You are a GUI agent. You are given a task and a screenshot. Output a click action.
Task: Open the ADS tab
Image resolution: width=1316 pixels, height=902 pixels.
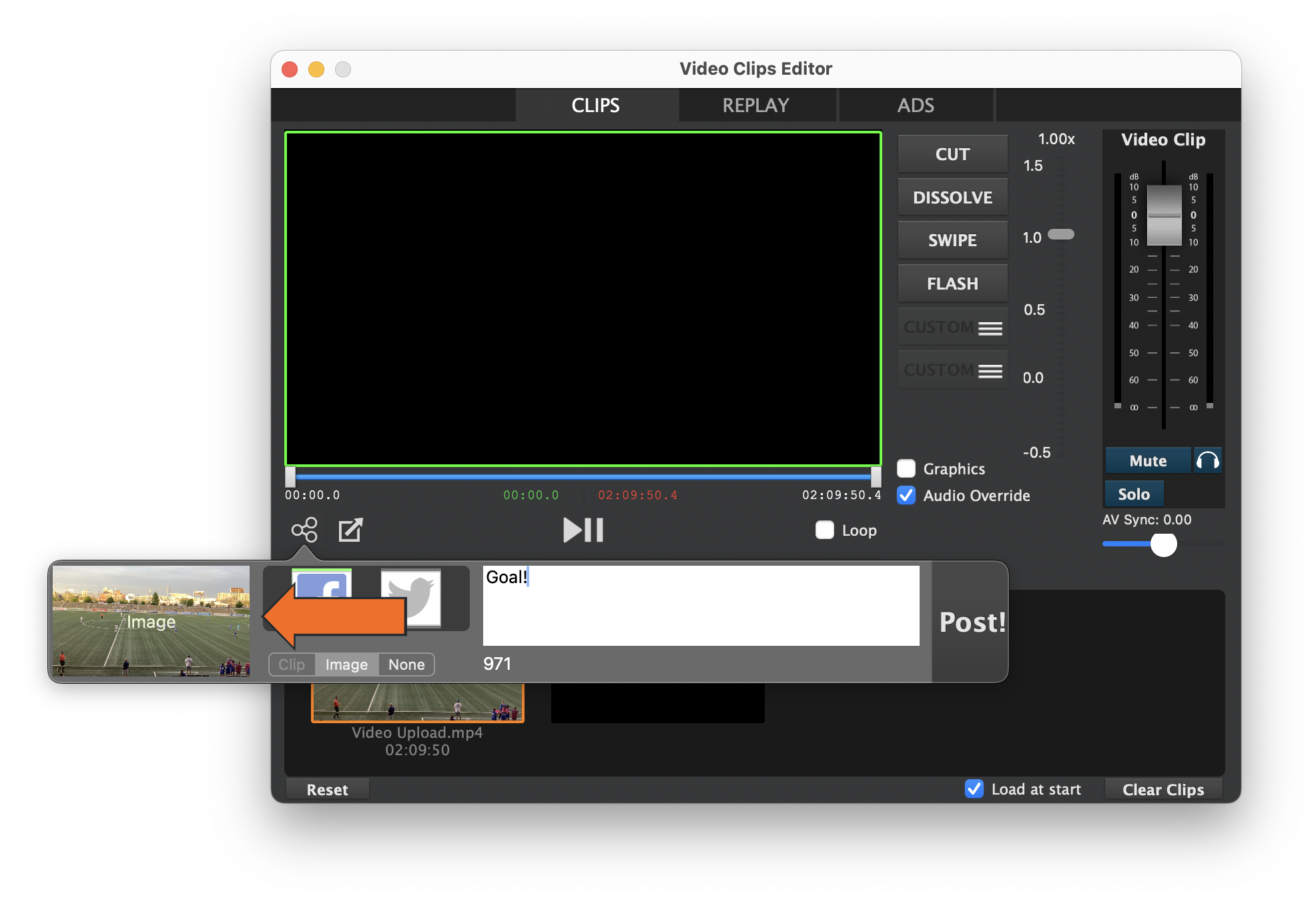915,105
